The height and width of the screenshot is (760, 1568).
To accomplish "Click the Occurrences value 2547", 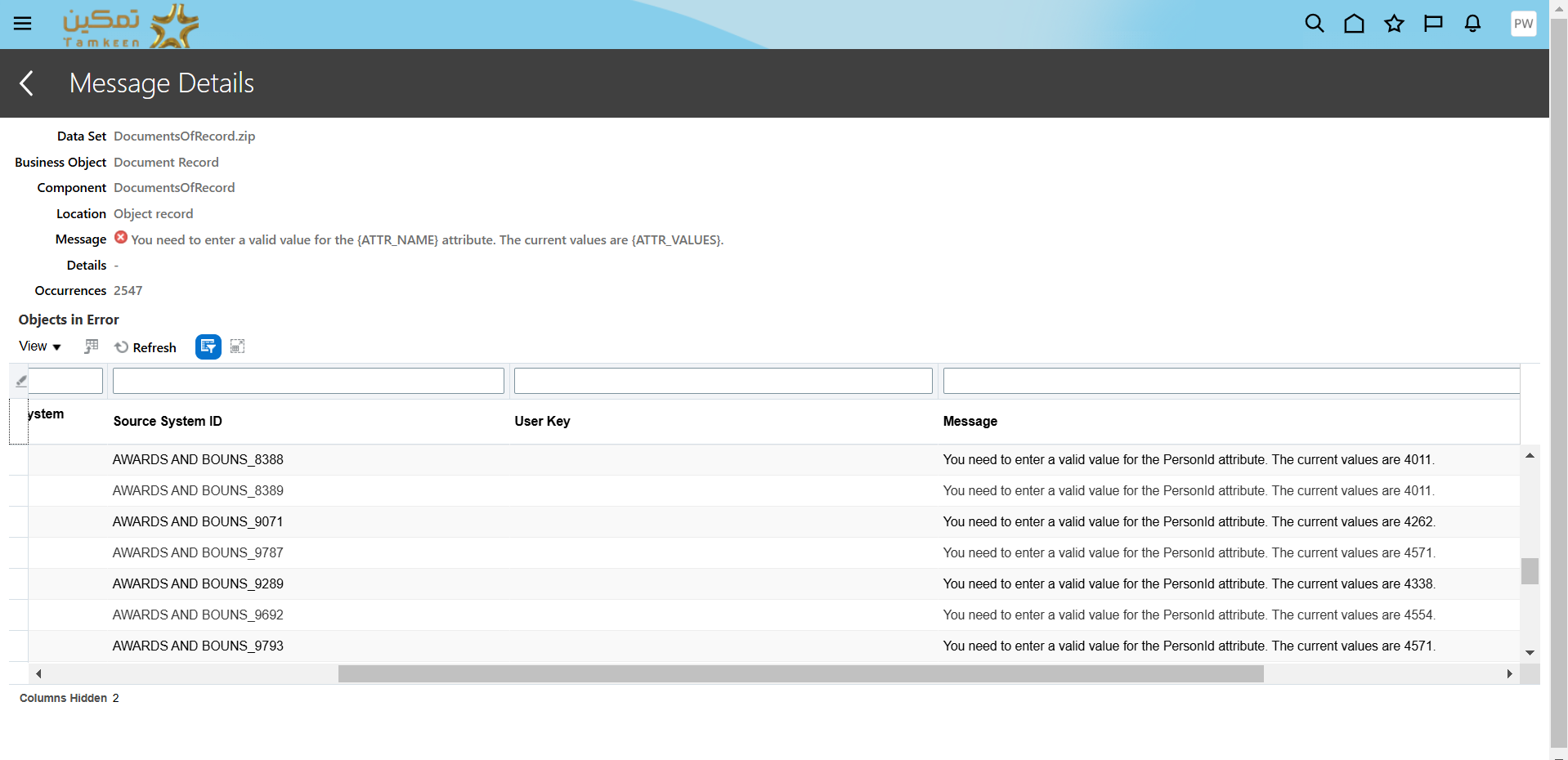I will pos(128,291).
